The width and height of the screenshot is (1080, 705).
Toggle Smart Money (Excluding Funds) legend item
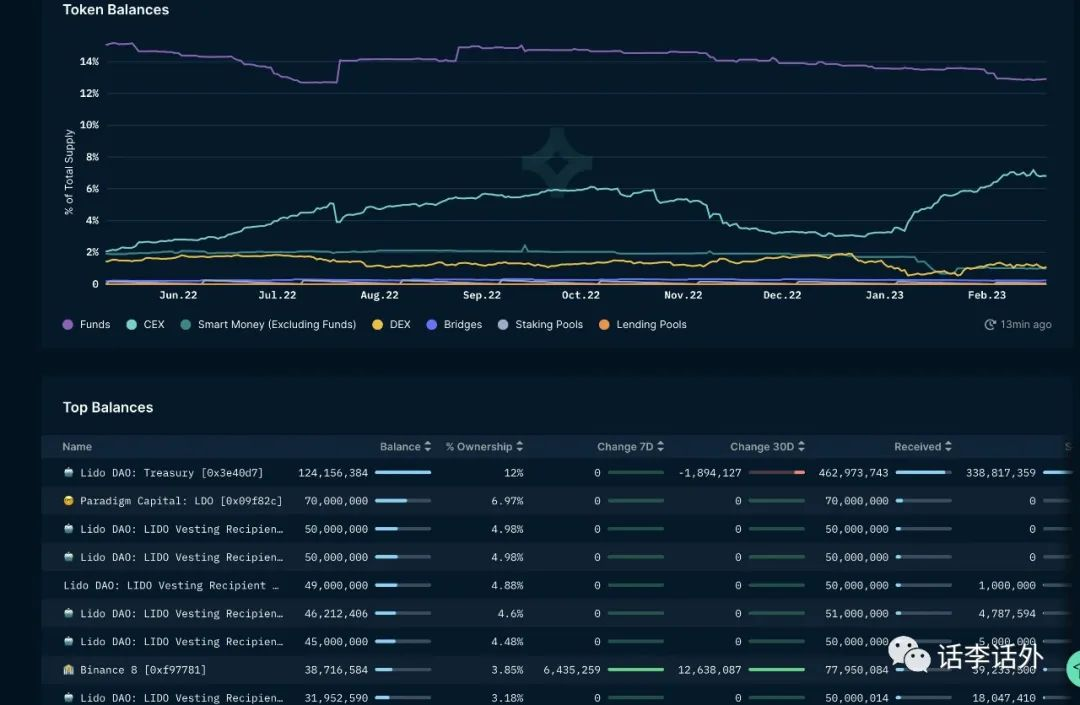[269, 324]
